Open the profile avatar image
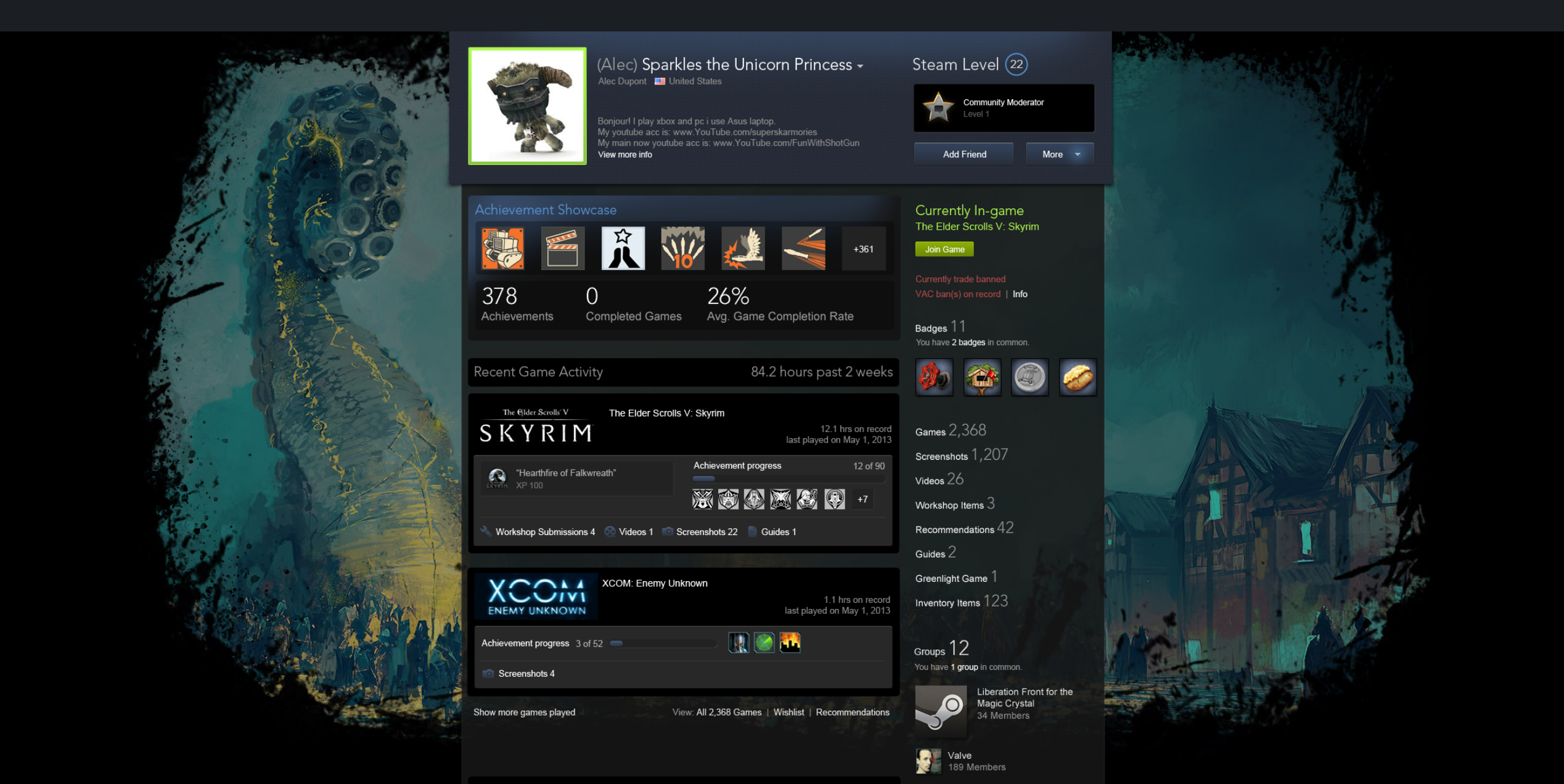The height and width of the screenshot is (784, 1564). point(527,106)
